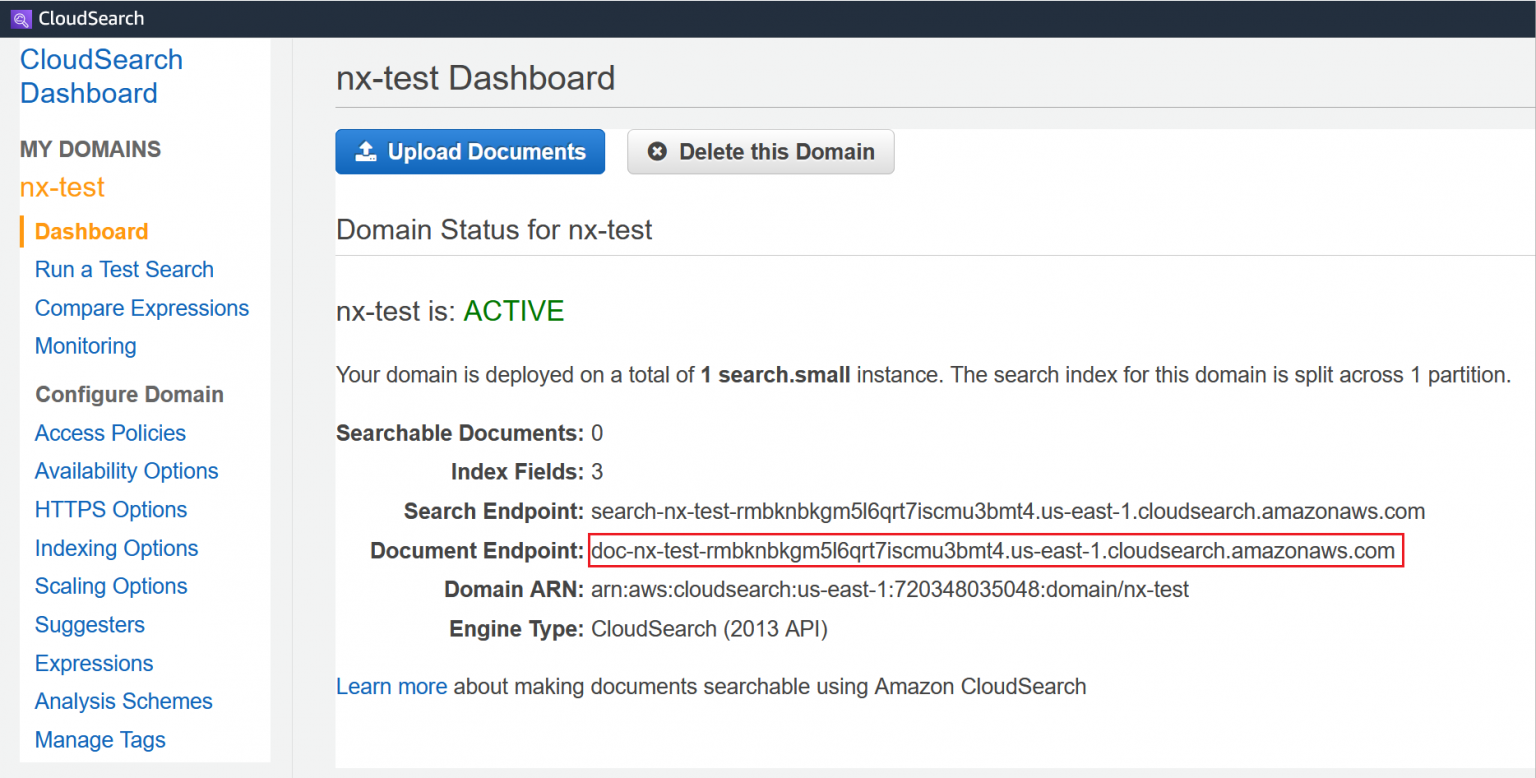Open Availability Options configuration
Image resolution: width=1536 pixels, height=778 pixels.
pos(126,471)
